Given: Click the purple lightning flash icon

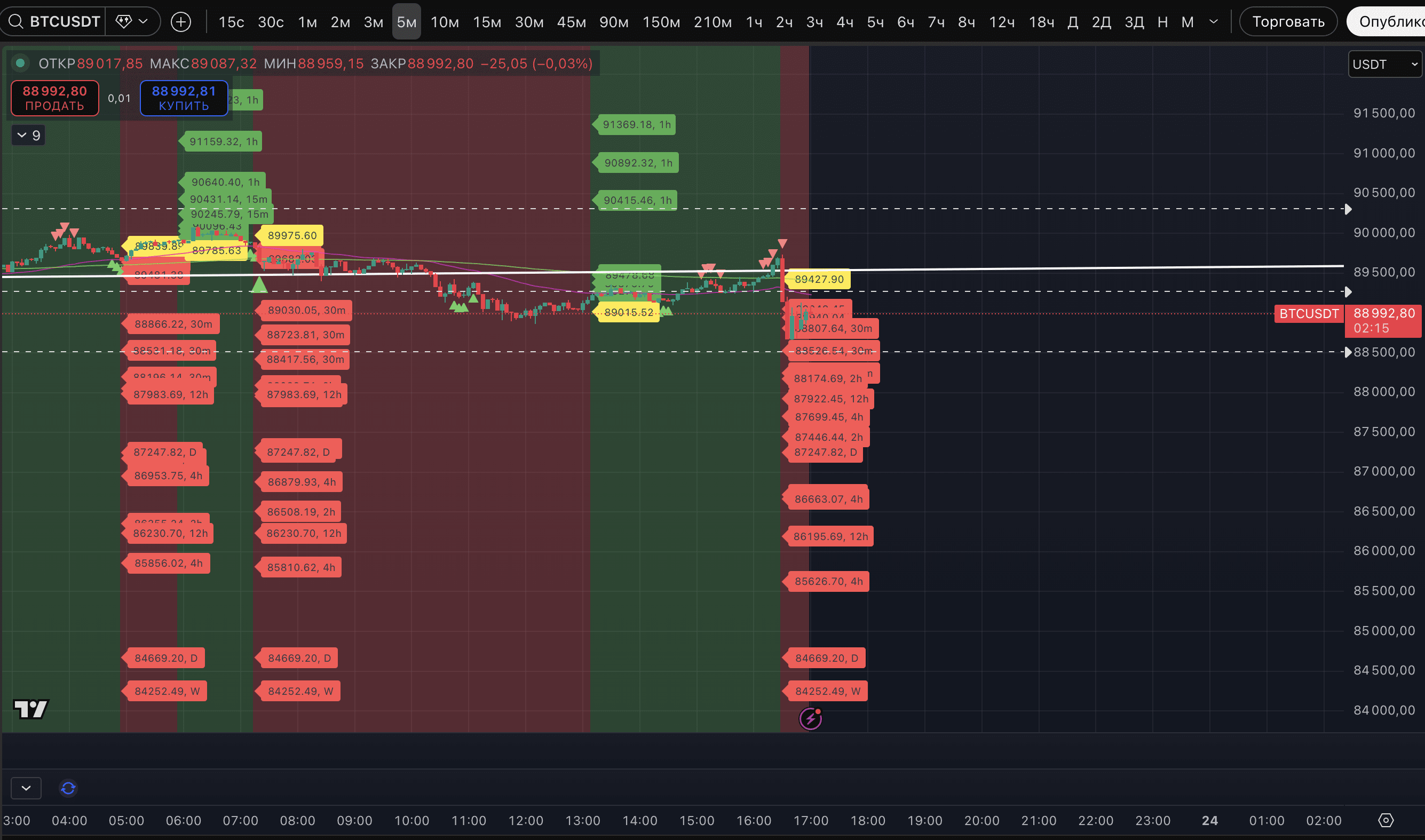Looking at the screenshot, I should coord(810,719).
